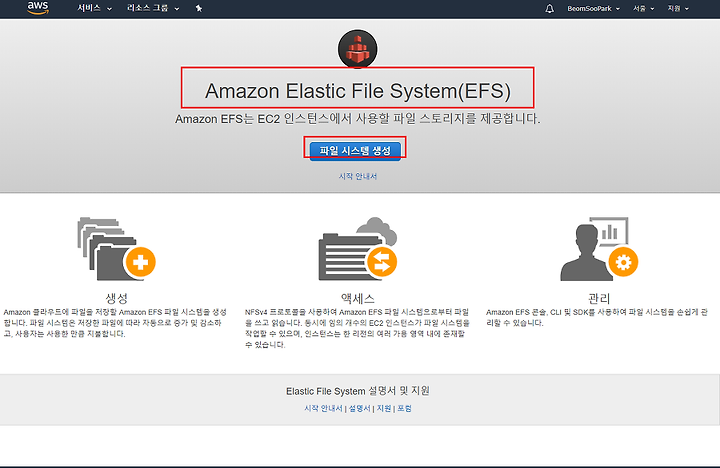Open the 시작 안내서 link below the create button

(358, 176)
